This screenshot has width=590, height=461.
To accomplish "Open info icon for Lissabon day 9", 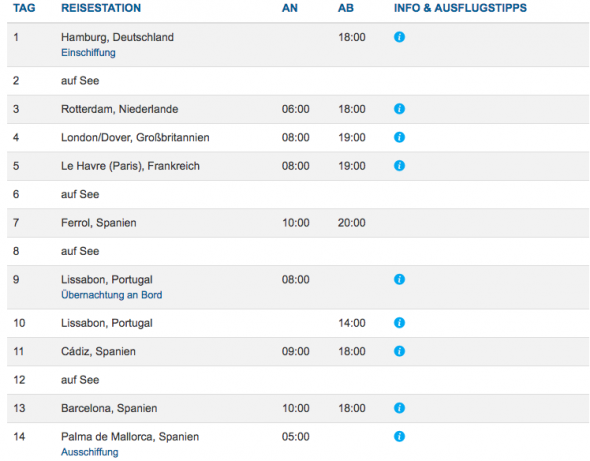I will [399, 279].
